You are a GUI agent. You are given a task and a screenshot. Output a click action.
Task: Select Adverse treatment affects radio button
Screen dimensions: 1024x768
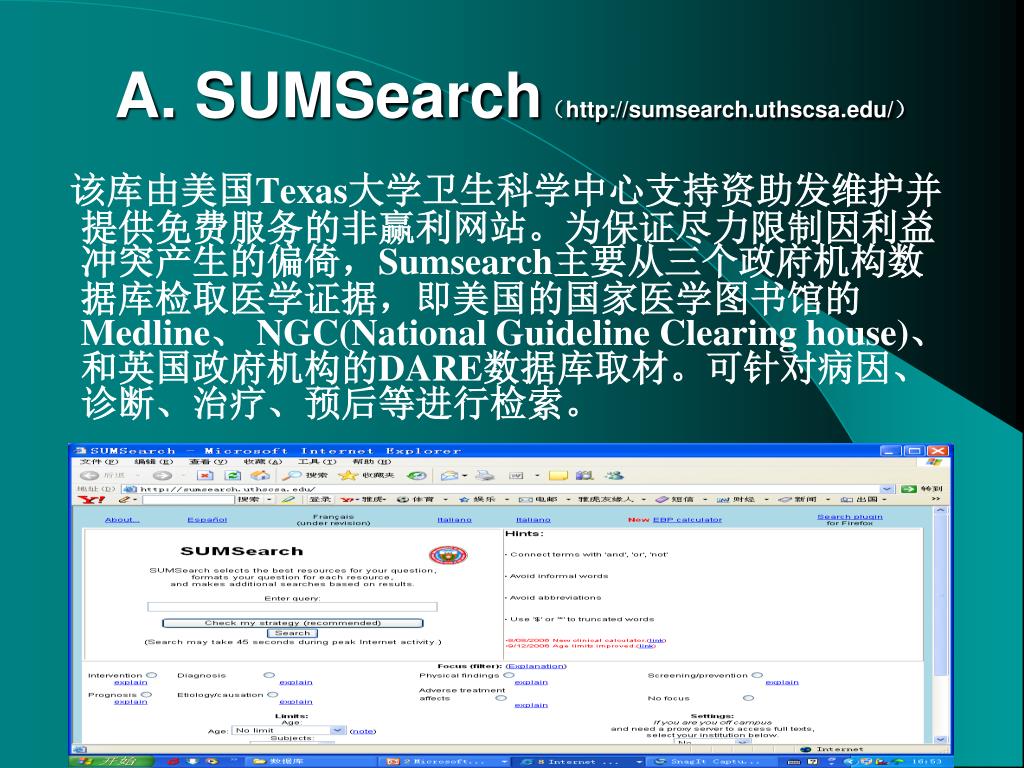(x=501, y=698)
